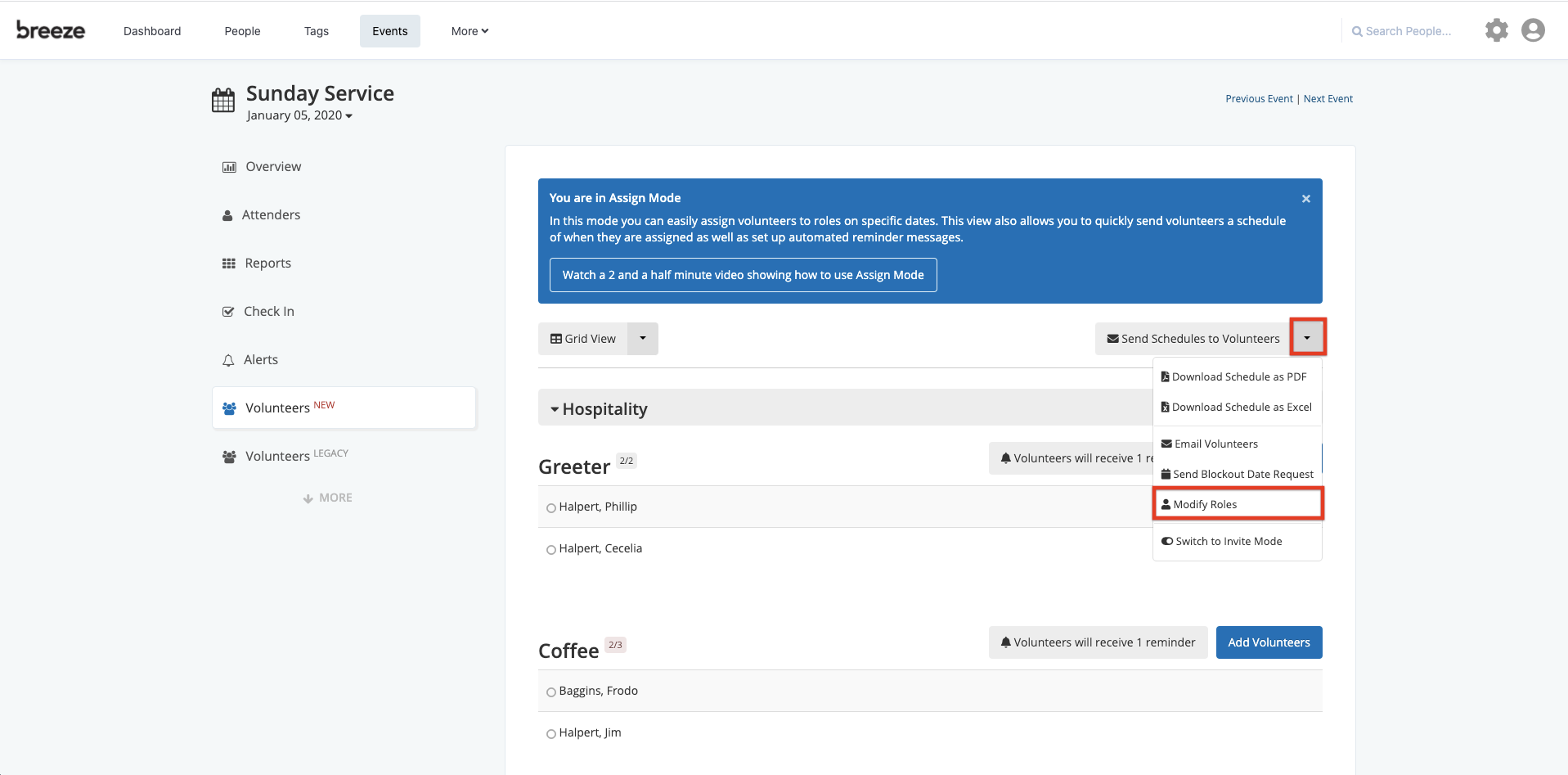Image resolution: width=1568 pixels, height=775 pixels.
Task: Select the circle next to Halpert, Phillip
Action: click(x=551, y=508)
